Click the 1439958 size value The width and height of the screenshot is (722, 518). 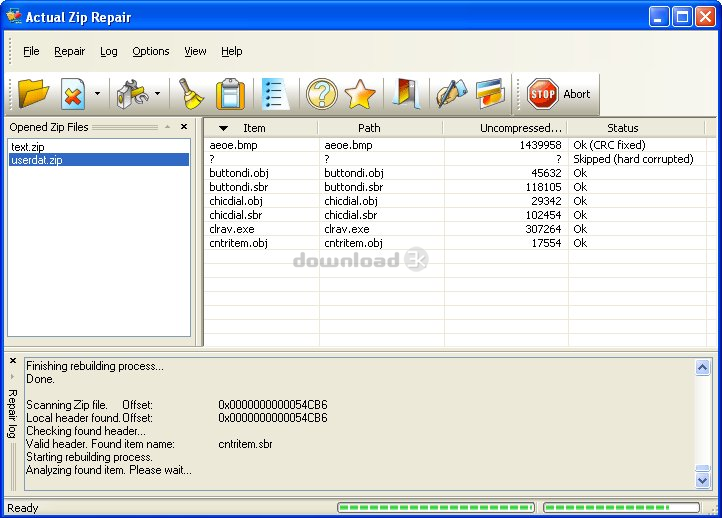(x=541, y=145)
